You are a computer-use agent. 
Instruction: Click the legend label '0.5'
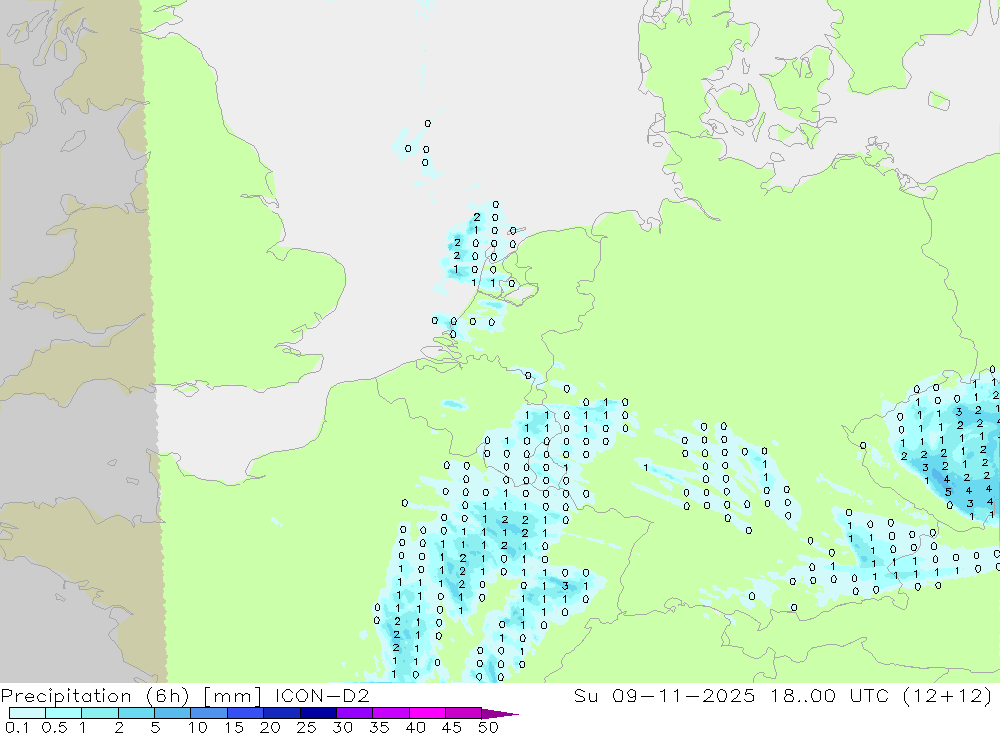(54, 727)
